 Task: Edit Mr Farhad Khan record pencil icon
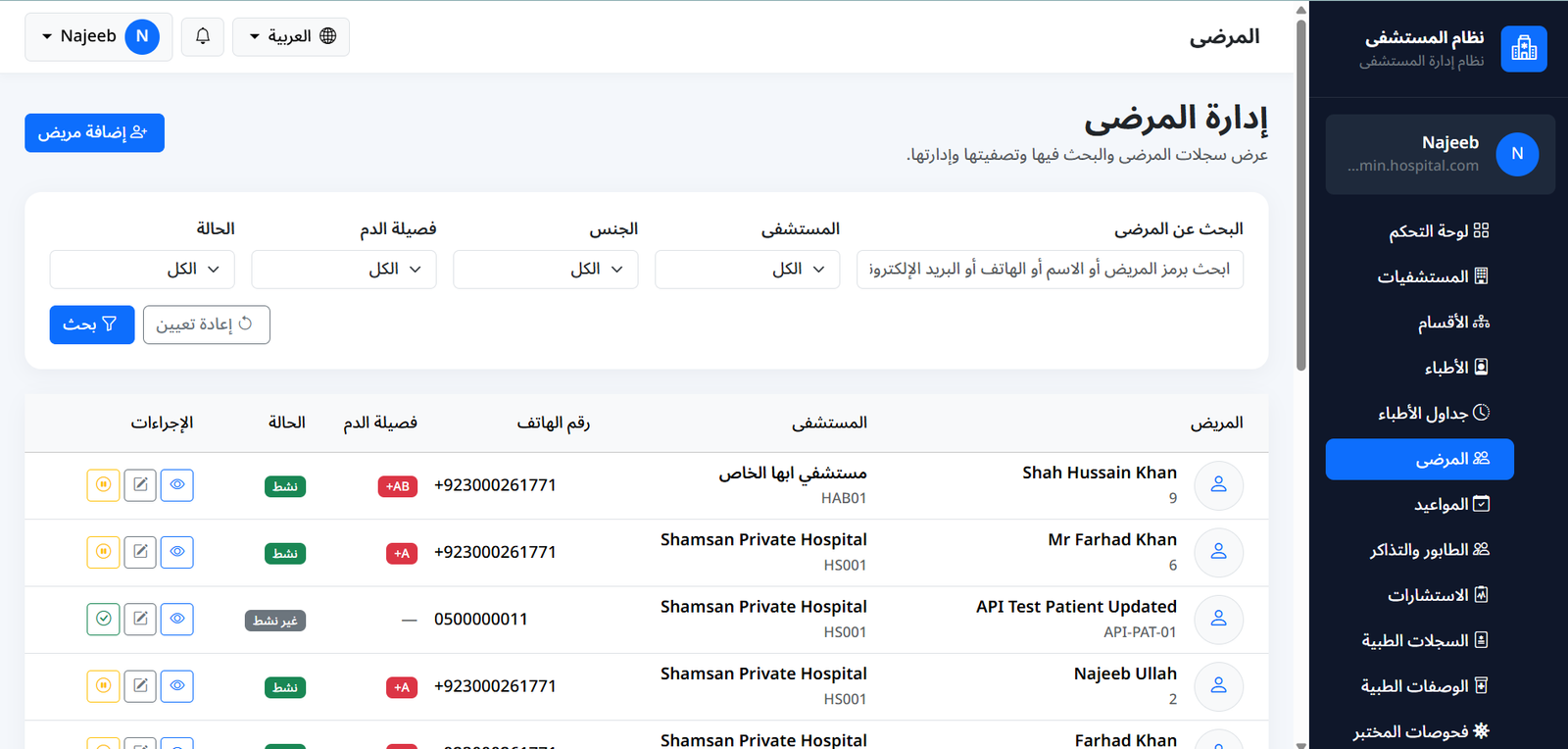pos(140,552)
